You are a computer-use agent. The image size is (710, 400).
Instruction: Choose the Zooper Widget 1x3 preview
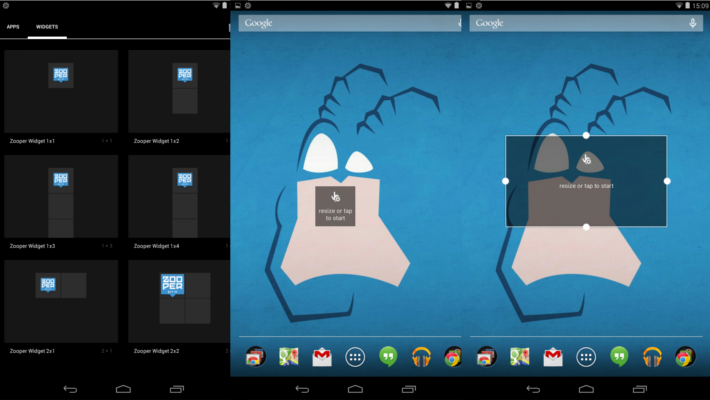pyautogui.click(x=61, y=196)
